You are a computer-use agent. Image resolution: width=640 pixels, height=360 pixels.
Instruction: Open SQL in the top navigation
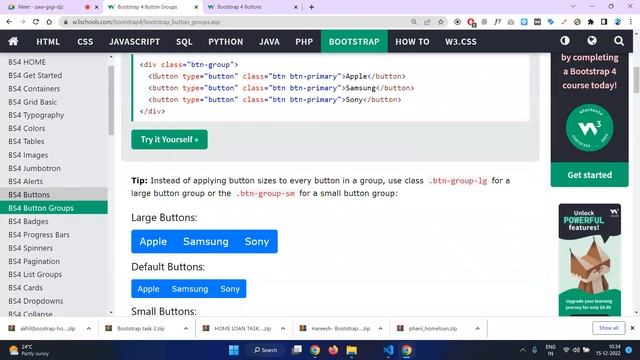184,42
